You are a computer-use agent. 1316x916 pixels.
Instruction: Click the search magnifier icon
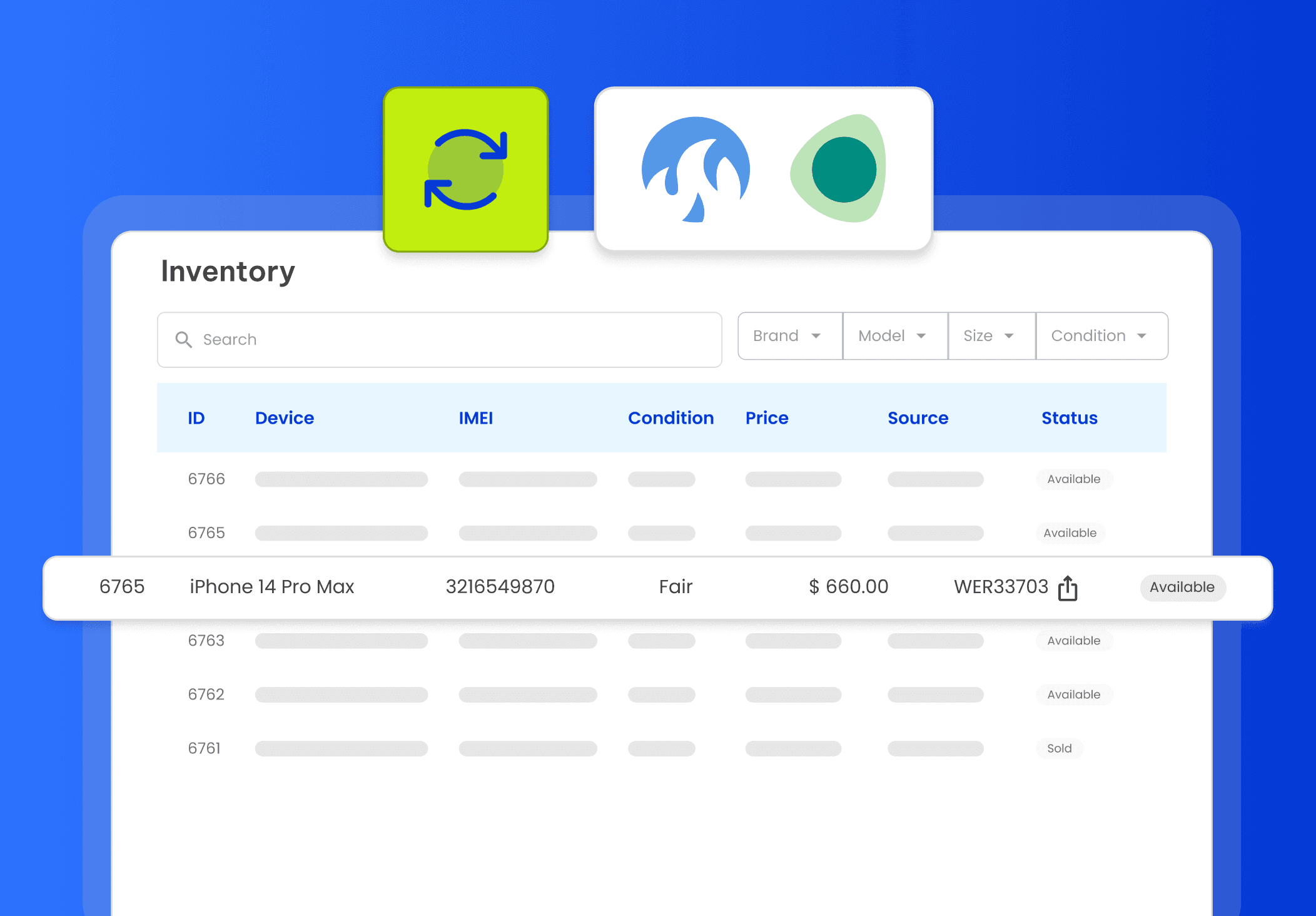(x=183, y=340)
